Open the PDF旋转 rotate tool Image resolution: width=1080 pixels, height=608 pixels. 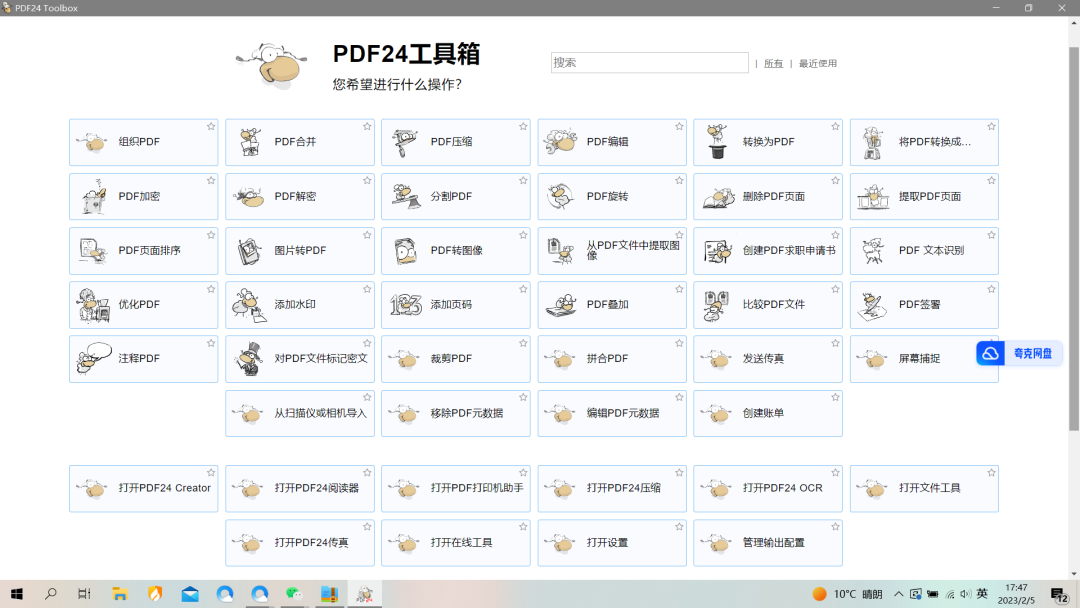click(x=612, y=196)
